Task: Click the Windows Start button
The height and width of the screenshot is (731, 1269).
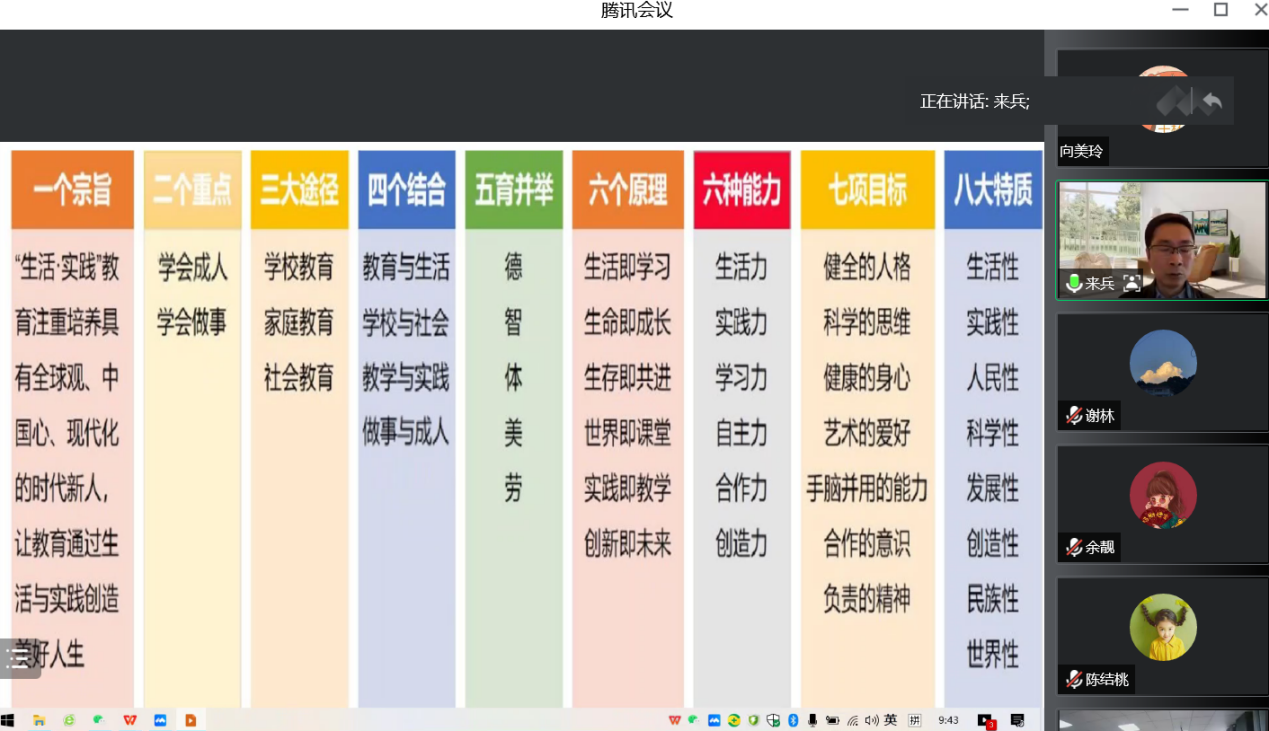Action: point(8,720)
